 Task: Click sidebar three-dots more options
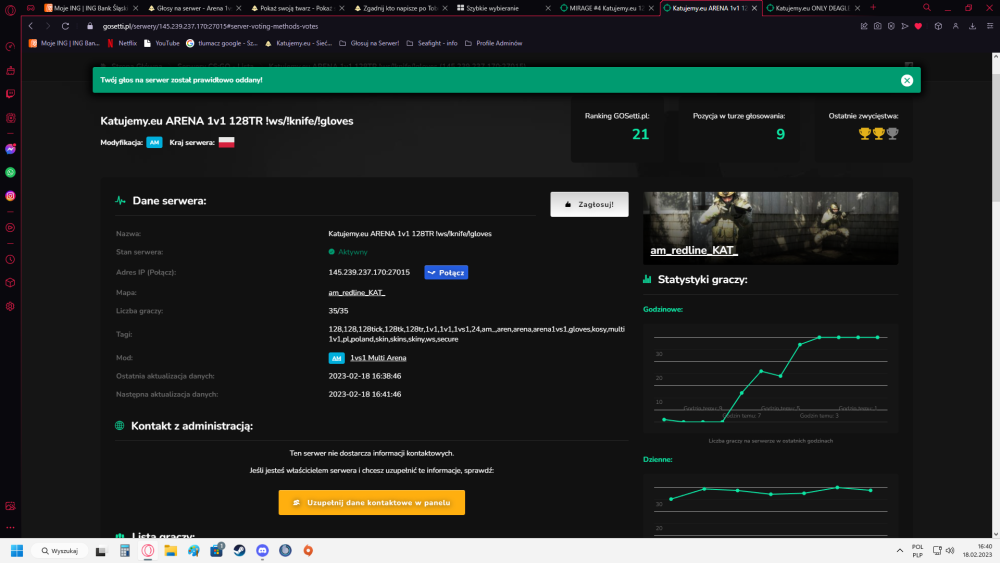point(10,527)
